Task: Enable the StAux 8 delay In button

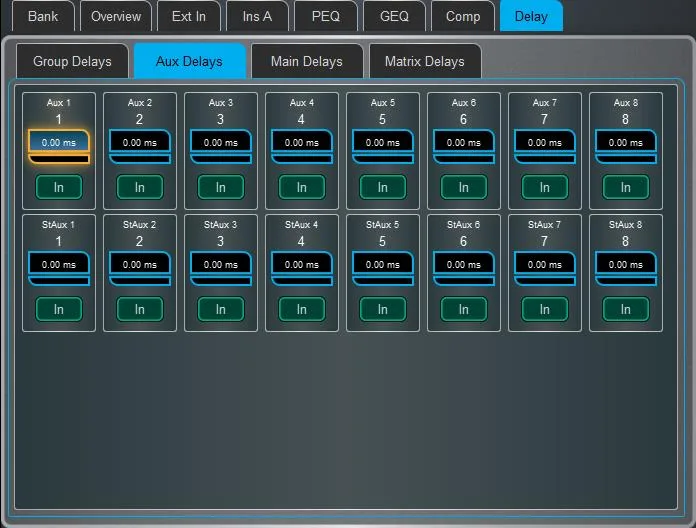Action: point(626,309)
